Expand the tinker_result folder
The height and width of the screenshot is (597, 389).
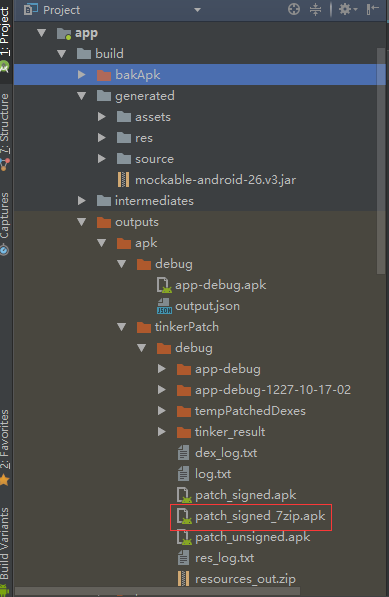pos(161,432)
